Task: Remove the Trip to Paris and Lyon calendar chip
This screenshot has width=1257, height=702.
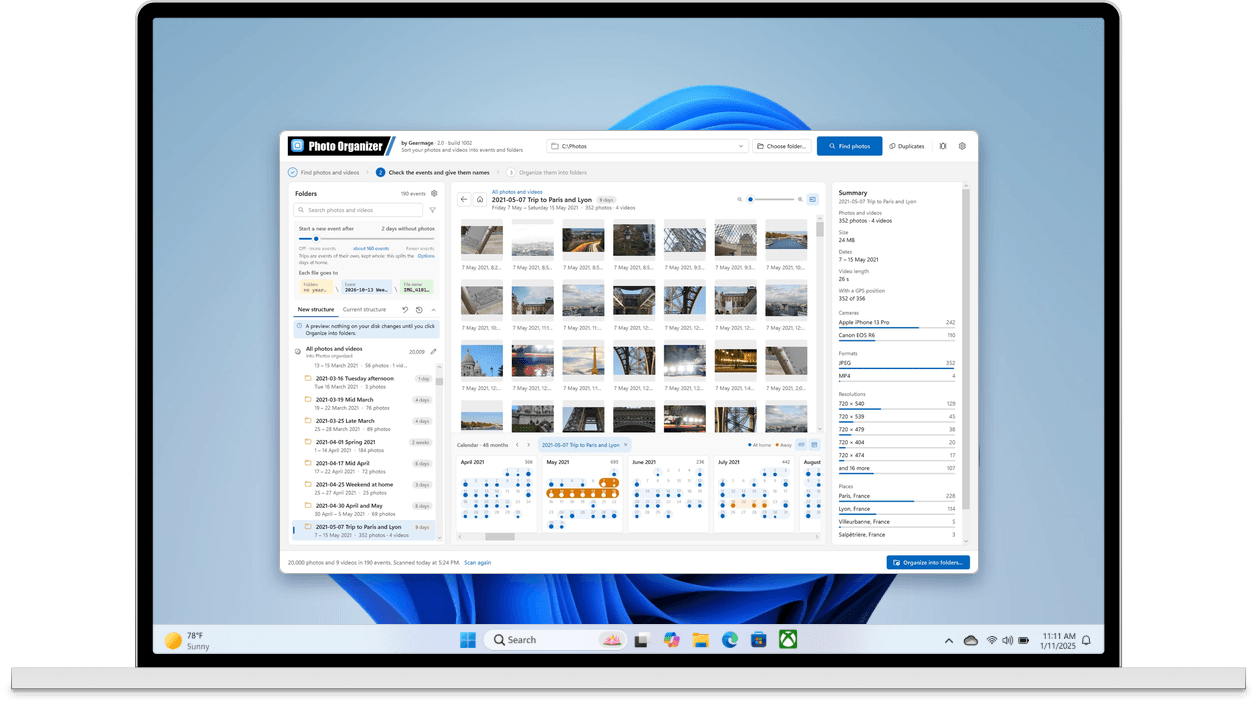Action: (626, 445)
